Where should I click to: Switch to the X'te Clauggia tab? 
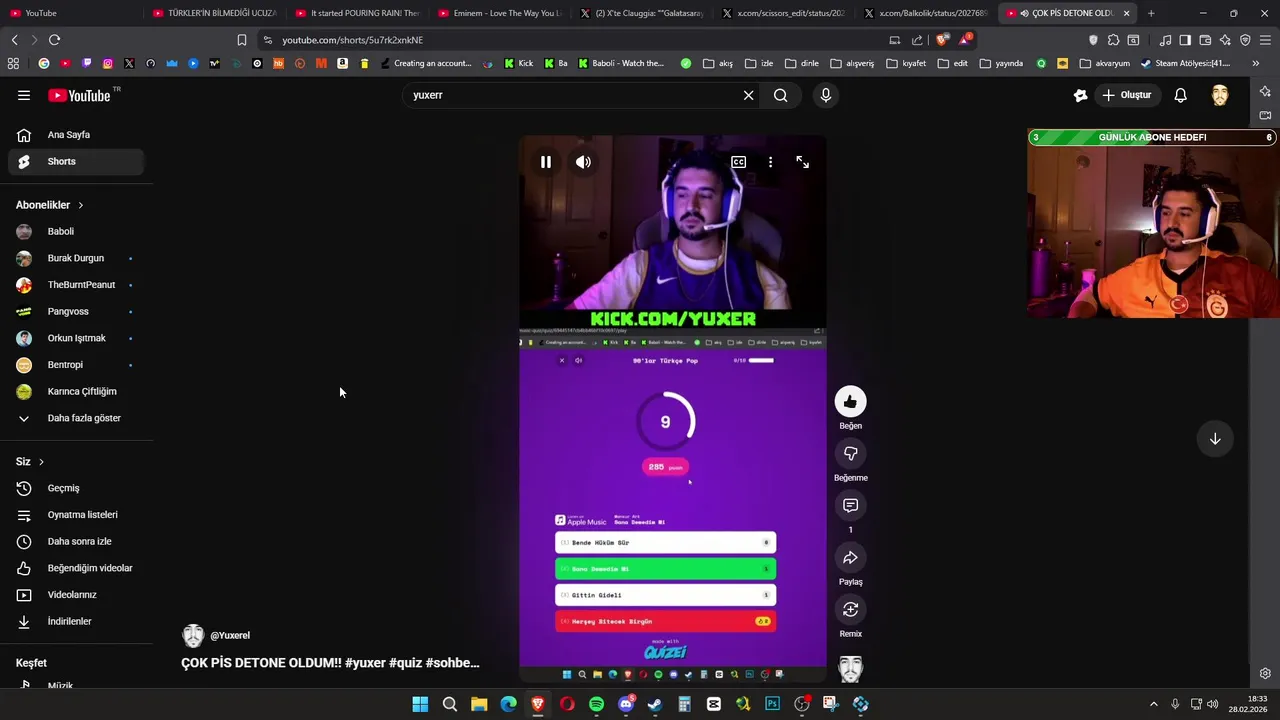pyautogui.click(x=643, y=13)
